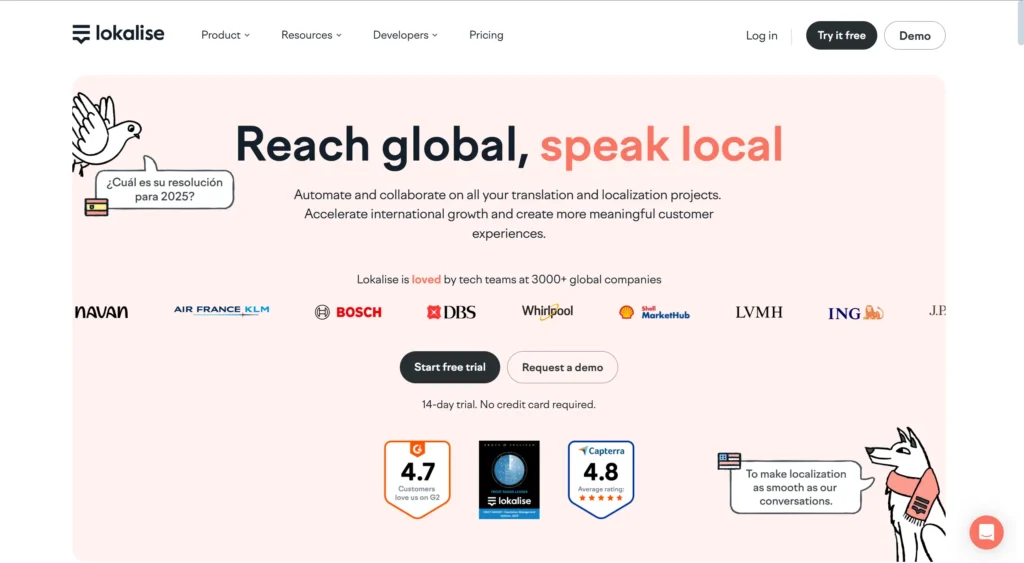Click the 'To make localization' speech bubble
Image resolution: width=1024 pixels, height=563 pixels.
point(795,487)
